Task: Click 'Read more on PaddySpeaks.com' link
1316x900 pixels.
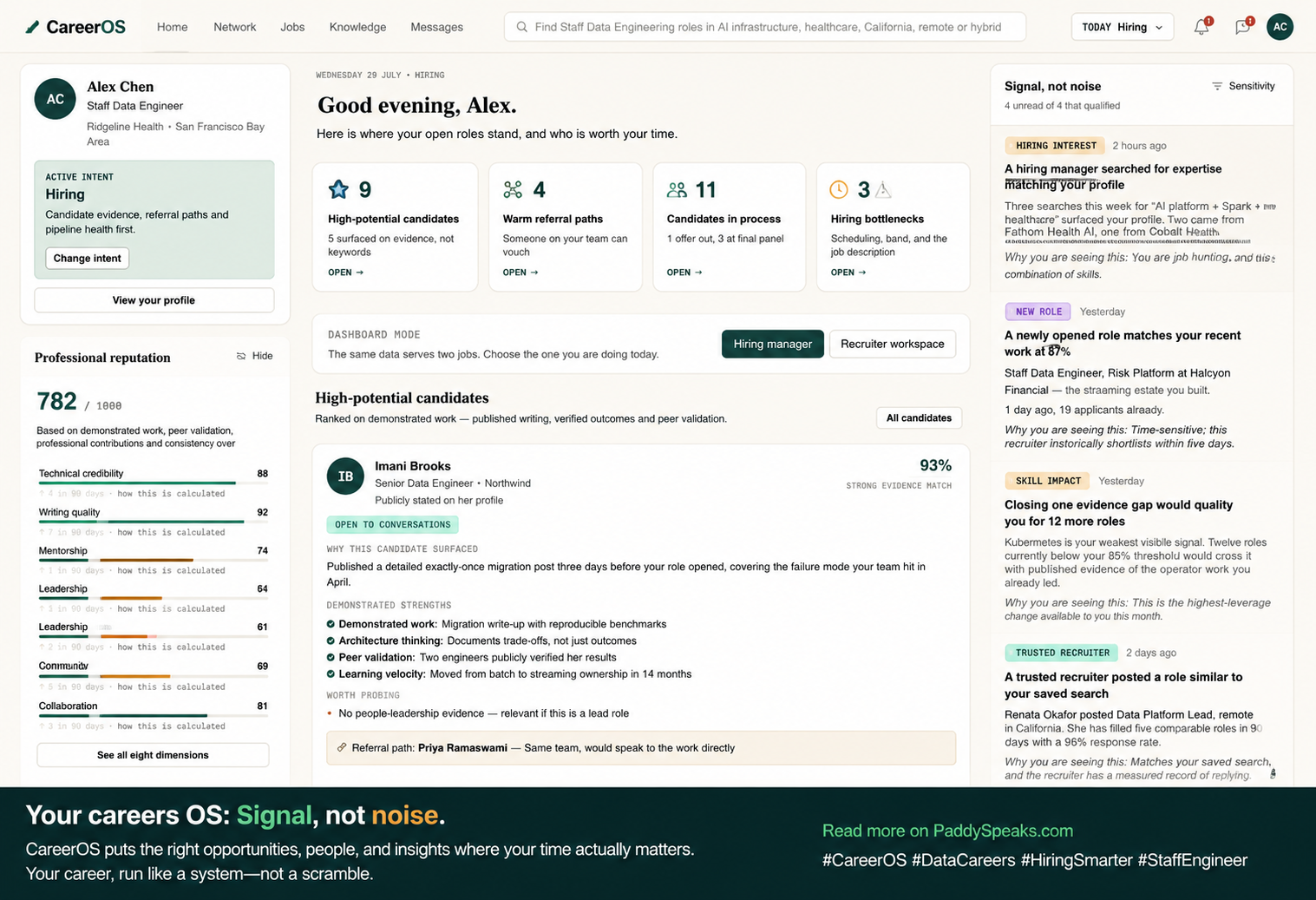Action: click(x=947, y=831)
